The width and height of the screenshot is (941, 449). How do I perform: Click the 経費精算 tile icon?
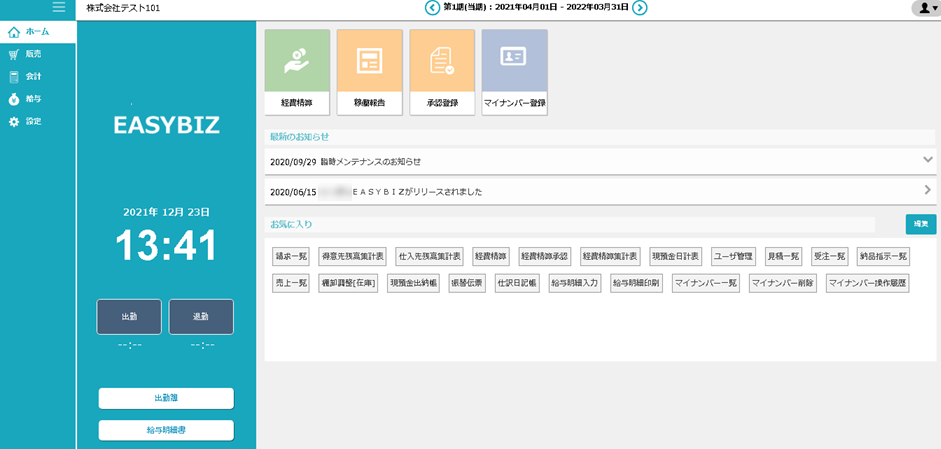click(297, 60)
